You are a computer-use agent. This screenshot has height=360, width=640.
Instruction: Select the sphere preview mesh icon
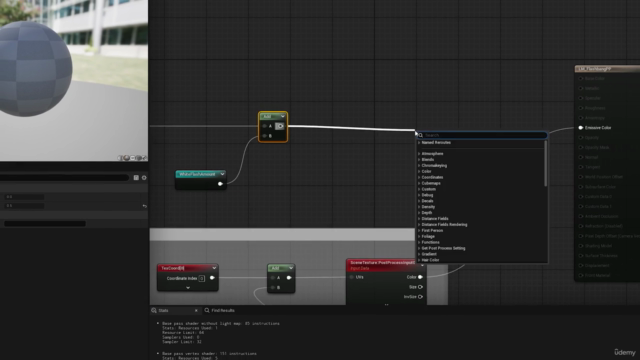[127, 158]
